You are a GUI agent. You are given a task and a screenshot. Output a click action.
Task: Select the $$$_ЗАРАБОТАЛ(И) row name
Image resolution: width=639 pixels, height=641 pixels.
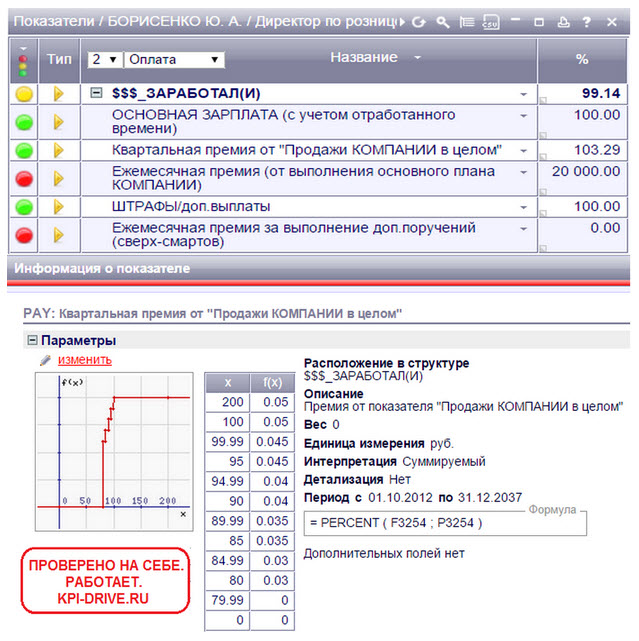pyautogui.click(x=186, y=94)
